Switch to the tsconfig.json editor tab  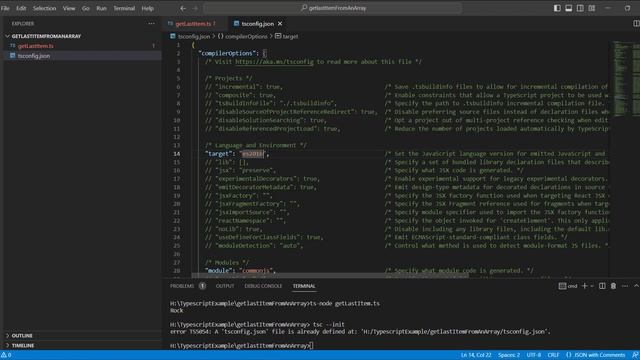pyautogui.click(x=258, y=24)
